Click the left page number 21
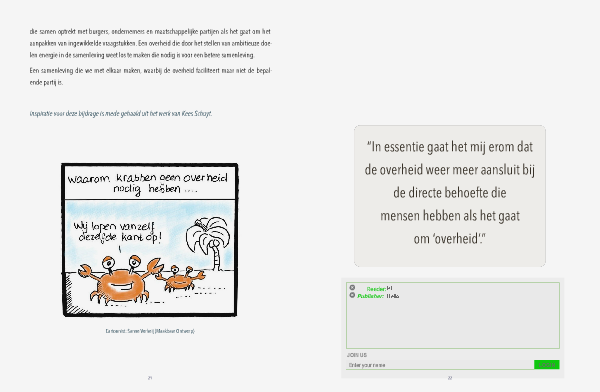The image size is (600, 392). 150,378
